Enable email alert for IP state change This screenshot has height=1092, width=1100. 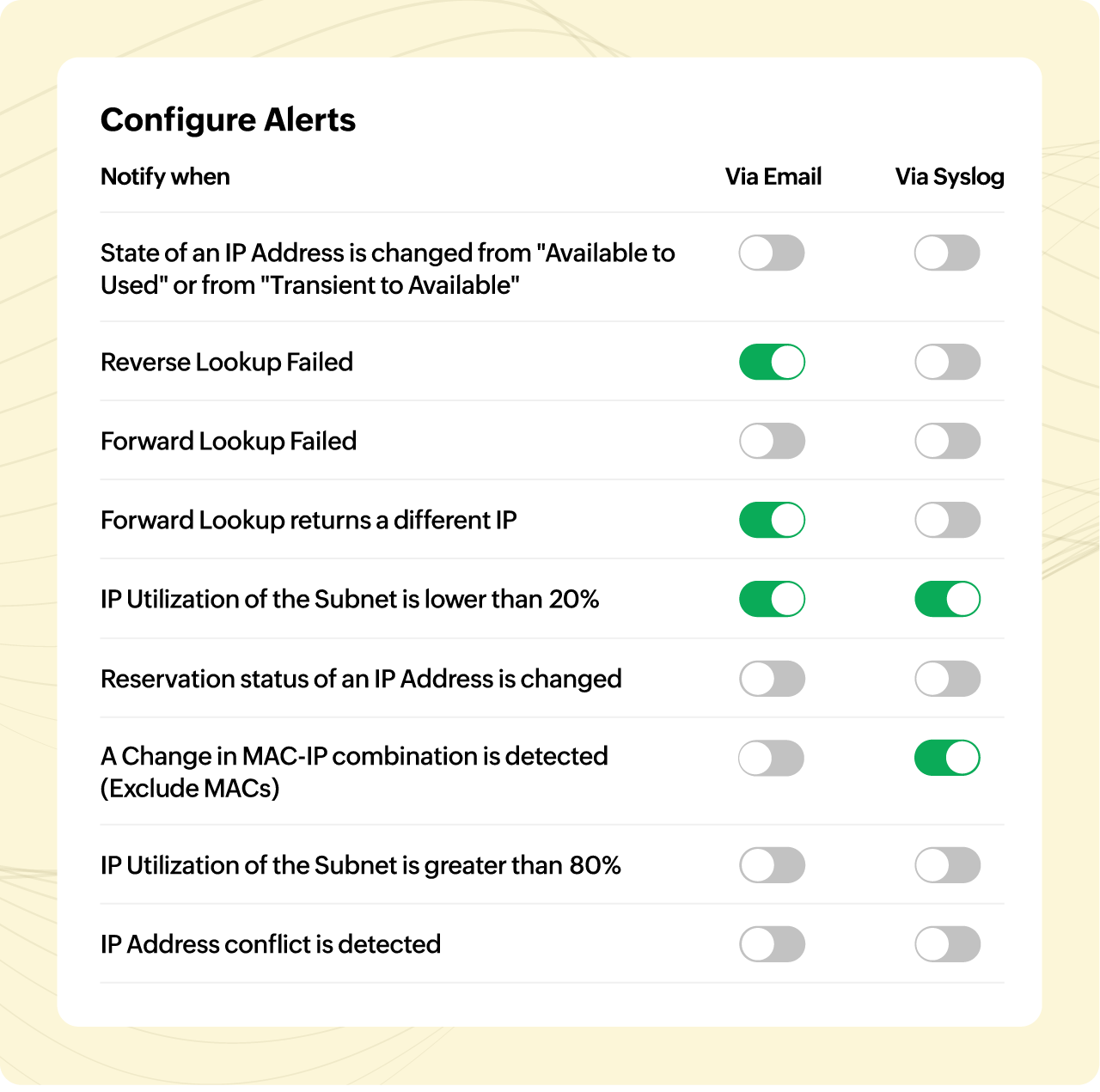(772, 253)
